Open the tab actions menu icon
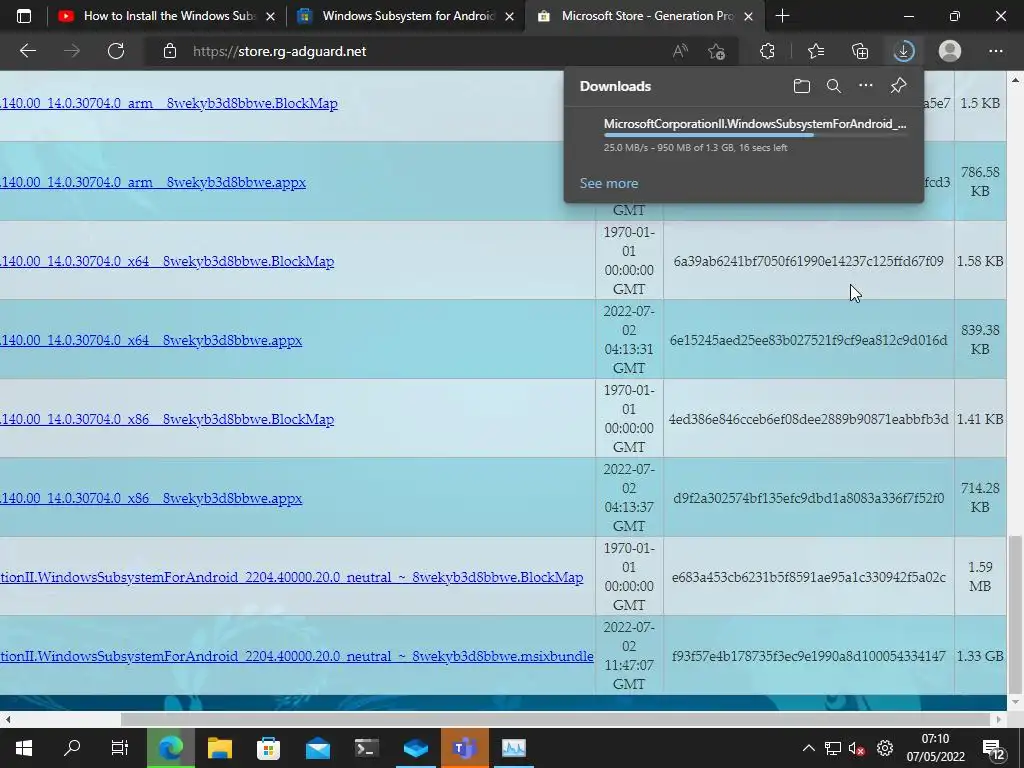This screenshot has height=768, width=1024. (x=24, y=16)
